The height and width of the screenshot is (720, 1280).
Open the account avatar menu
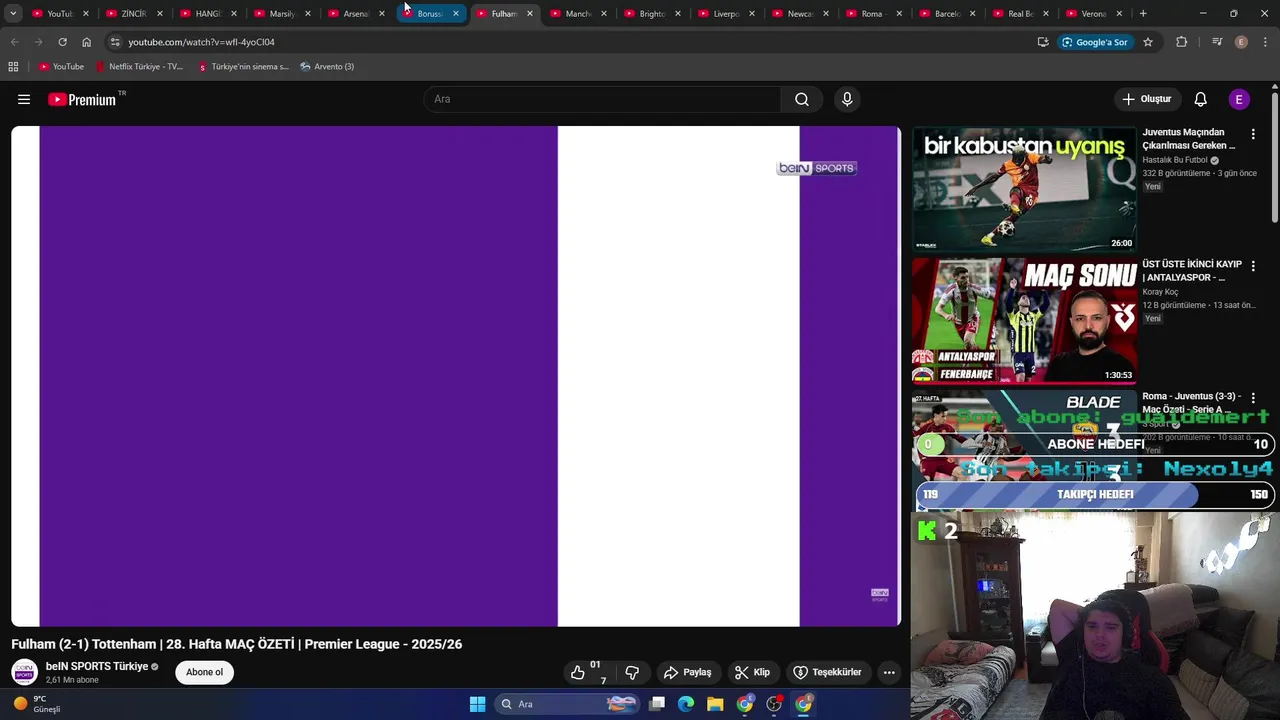tap(1239, 99)
